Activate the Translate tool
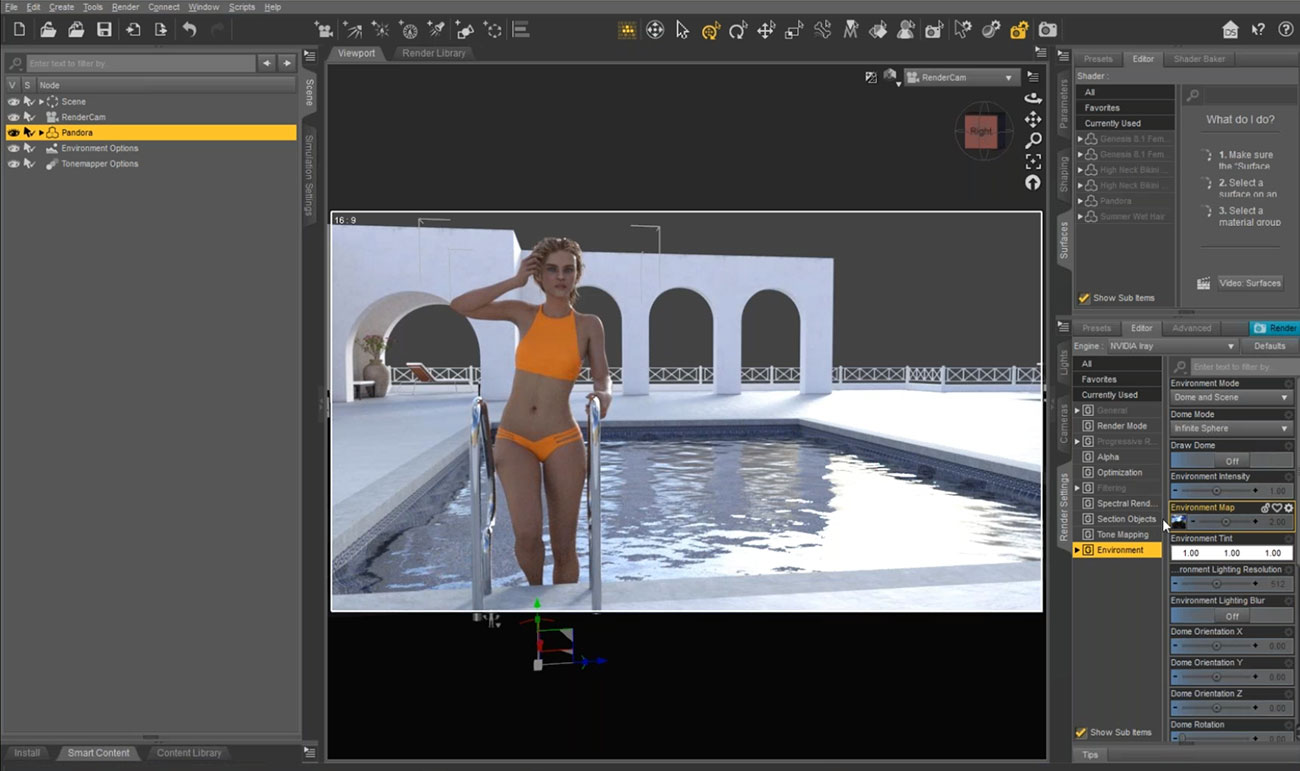Screen dimensions: 1300x771 766,30
